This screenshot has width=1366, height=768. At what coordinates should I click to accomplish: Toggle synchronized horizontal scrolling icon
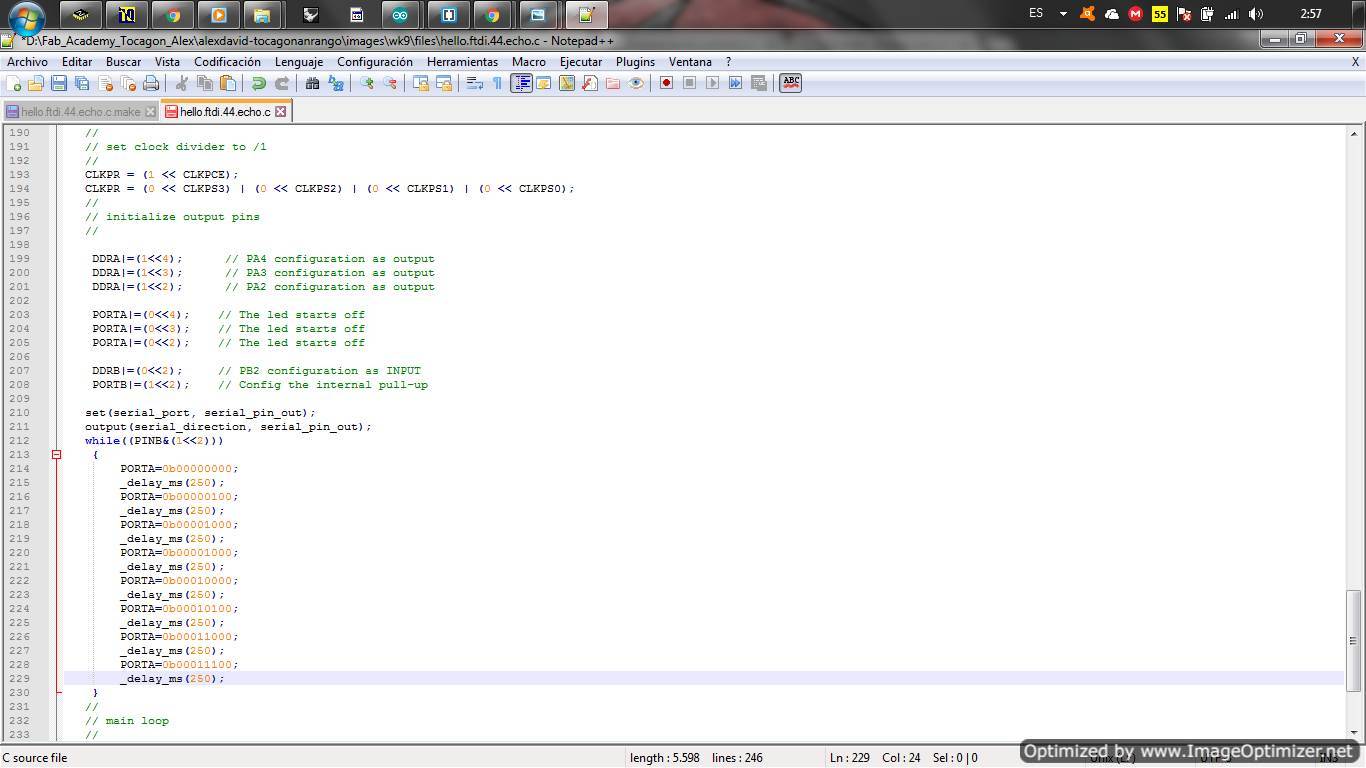[x=443, y=83]
